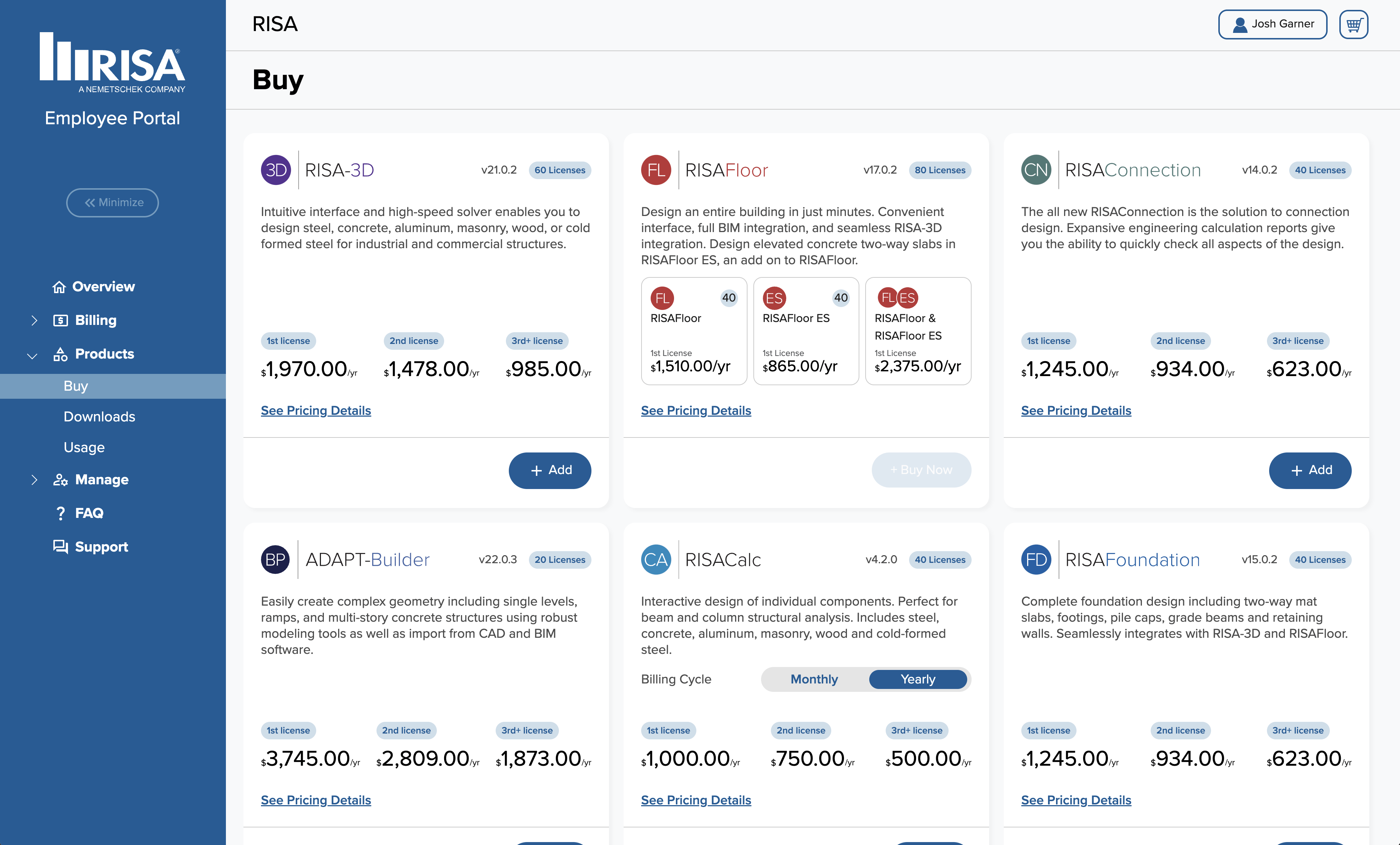This screenshot has height=845, width=1400.
Task: Click RISACalc version v4.2.0 text
Action: click(881, 560)
